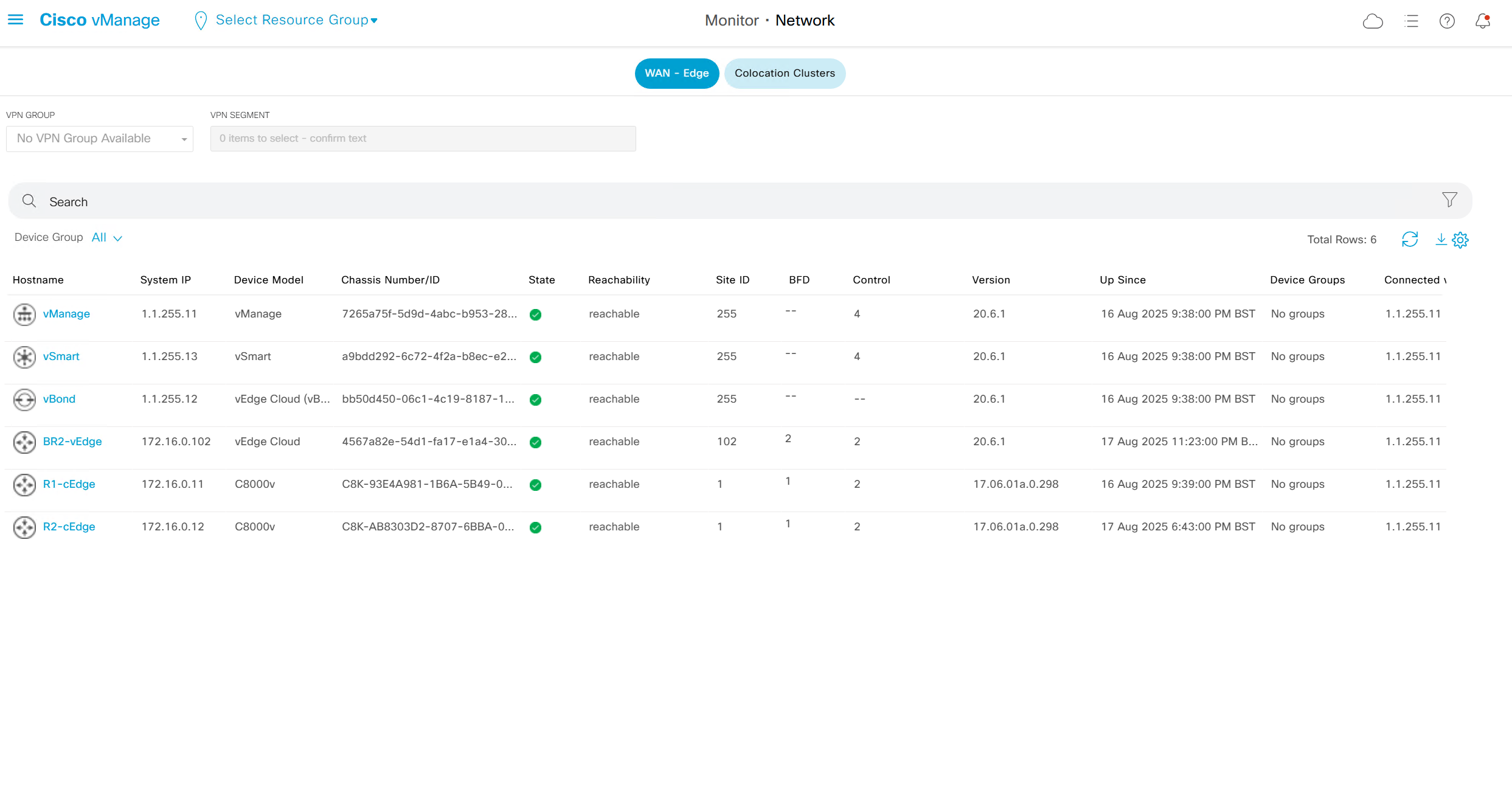This screenshot has height=812, width=1512.
Task: Open the help question mark icon
Action: [x=1447, y=21]
